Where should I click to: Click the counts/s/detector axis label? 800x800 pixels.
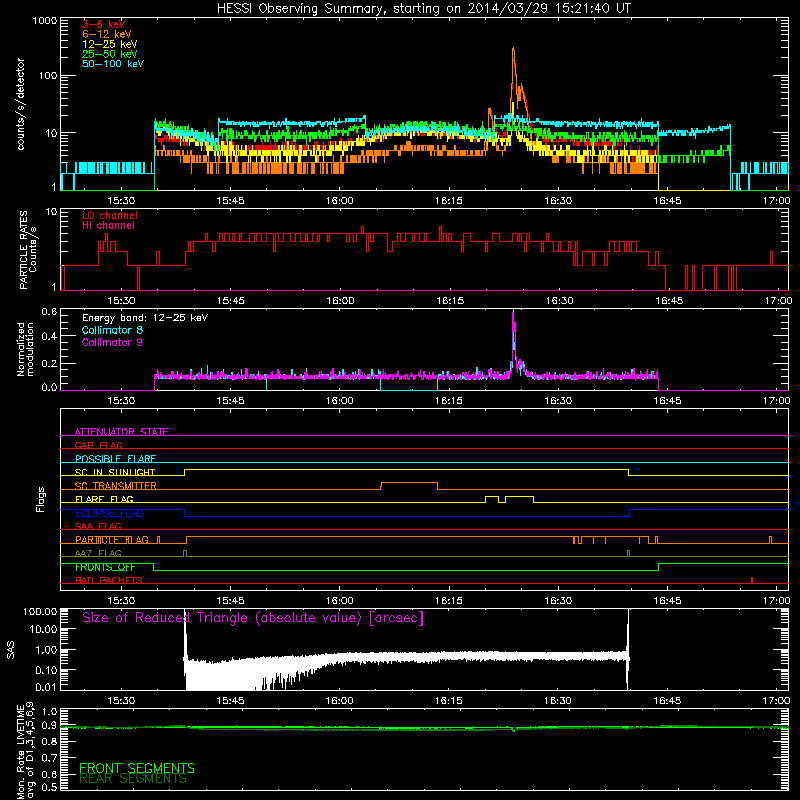coord(21,104)
